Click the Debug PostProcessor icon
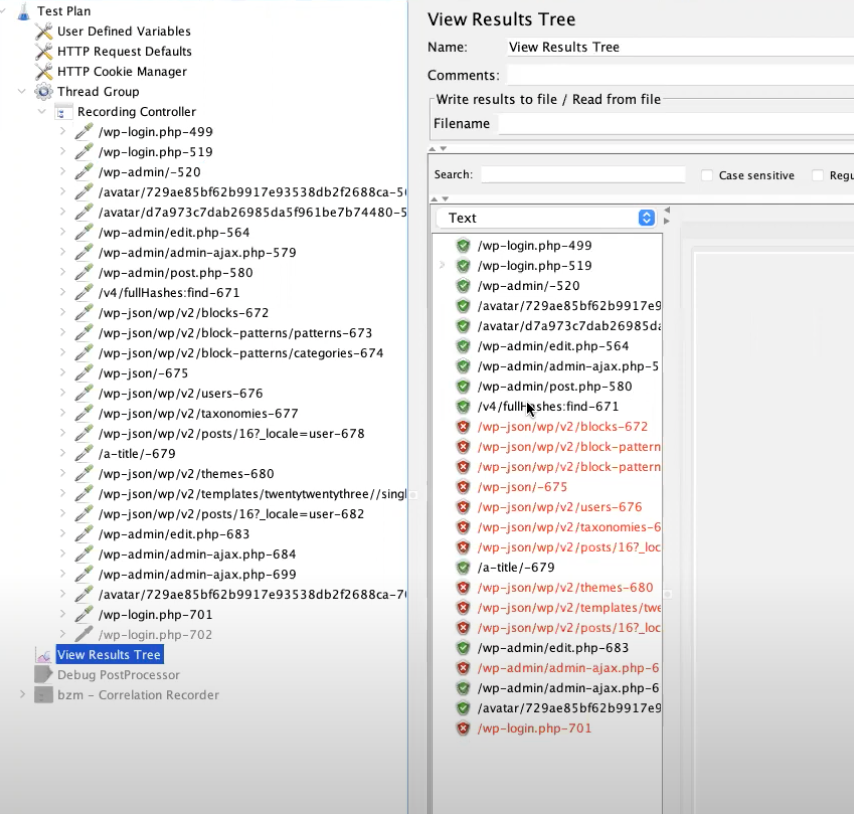Viewport: 854px width, 814px height. (x=44, y=675)
